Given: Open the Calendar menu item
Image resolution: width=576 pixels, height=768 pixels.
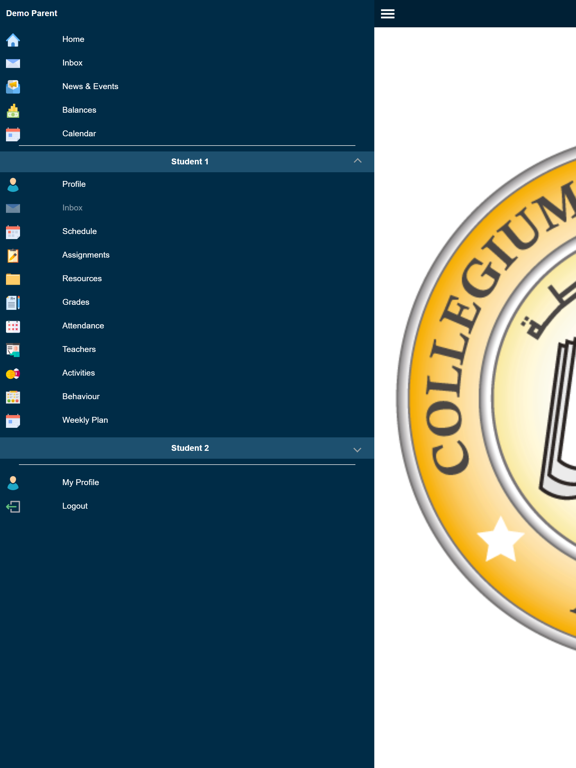Looking at the screenshot, I should click(x=187, y=134).
